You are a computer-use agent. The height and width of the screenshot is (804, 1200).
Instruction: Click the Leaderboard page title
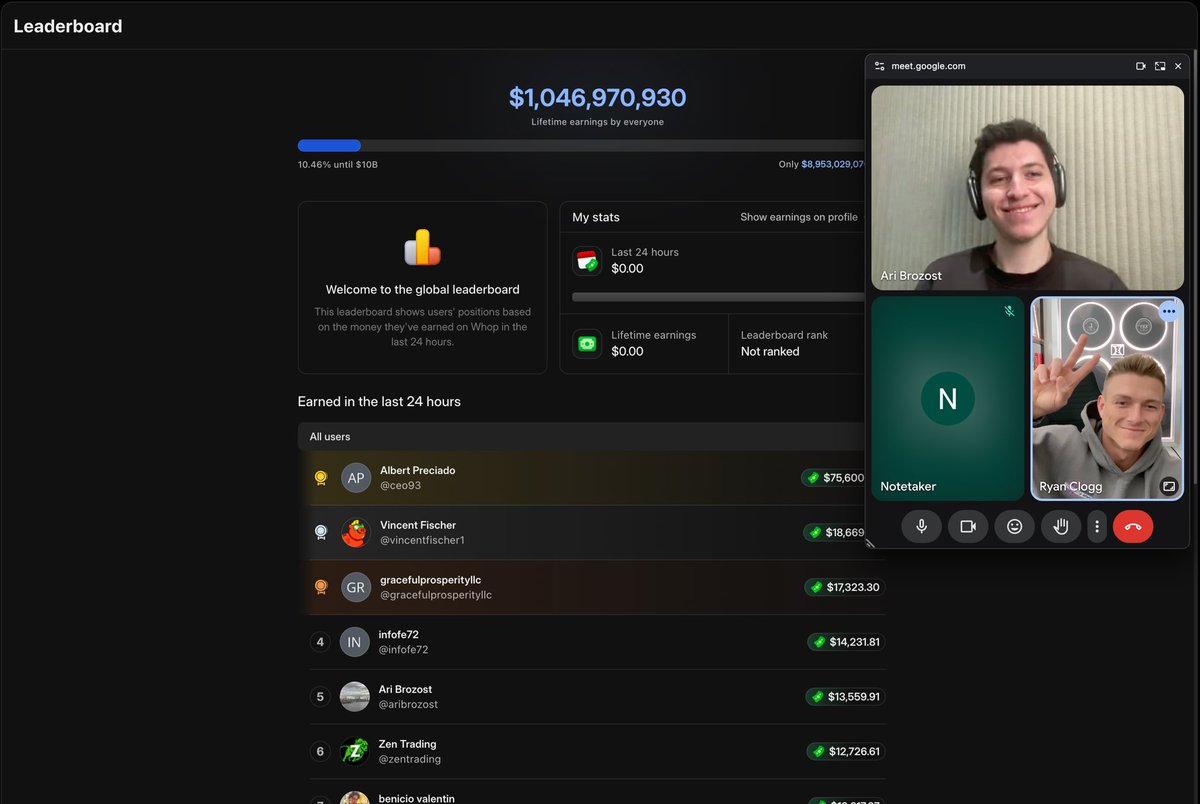coord(68,26)
